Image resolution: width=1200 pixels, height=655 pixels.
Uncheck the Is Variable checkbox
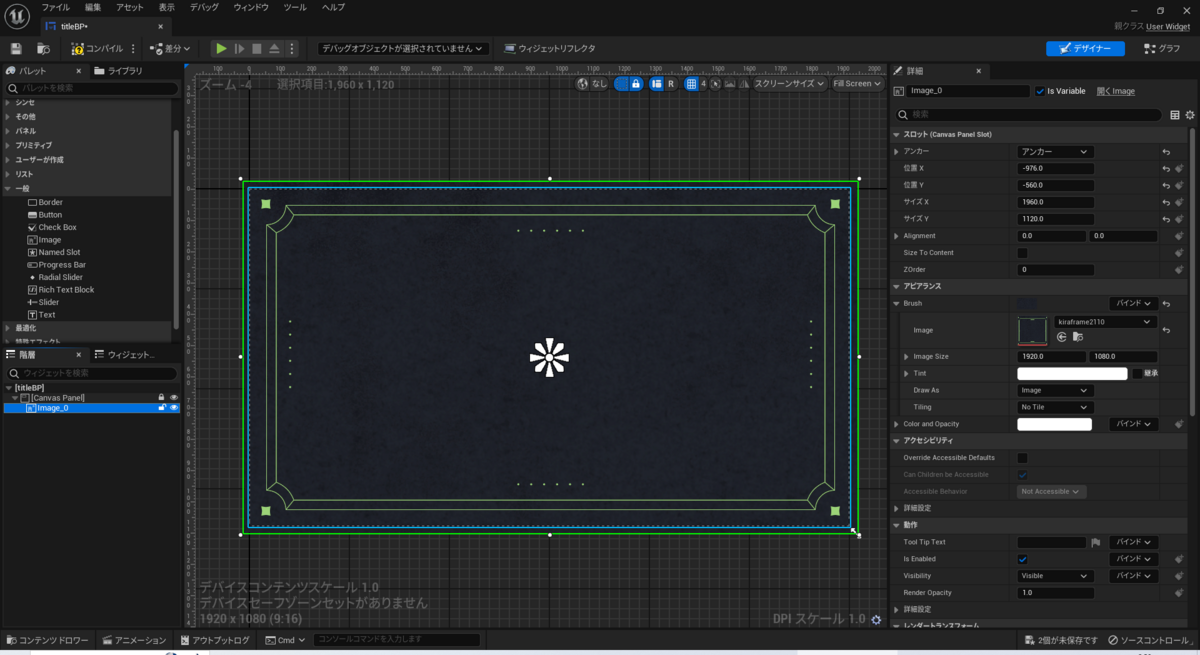(x=1040, y=91)
